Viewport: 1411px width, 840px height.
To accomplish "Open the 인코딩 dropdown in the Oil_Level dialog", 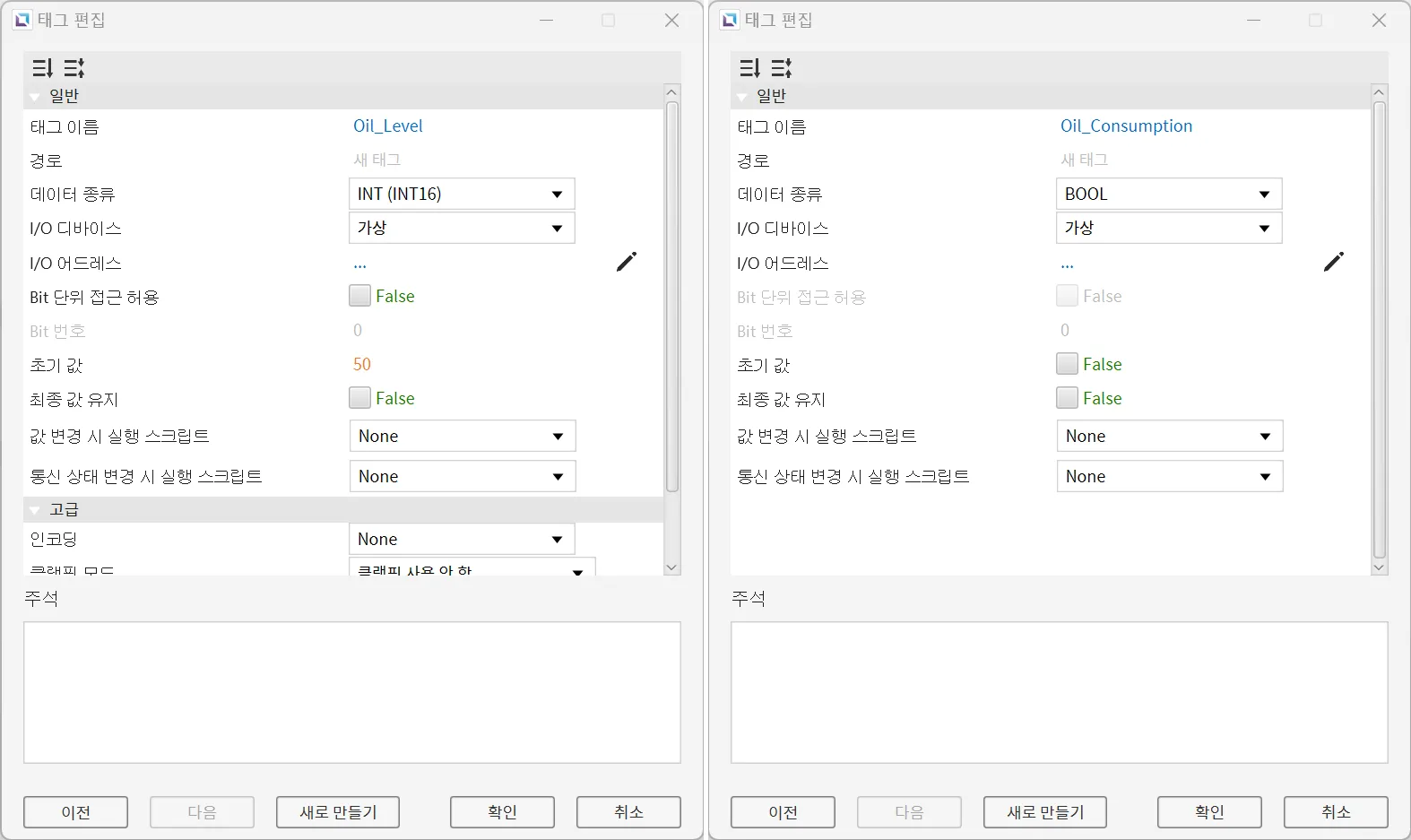I will click(x=461, y=540).
